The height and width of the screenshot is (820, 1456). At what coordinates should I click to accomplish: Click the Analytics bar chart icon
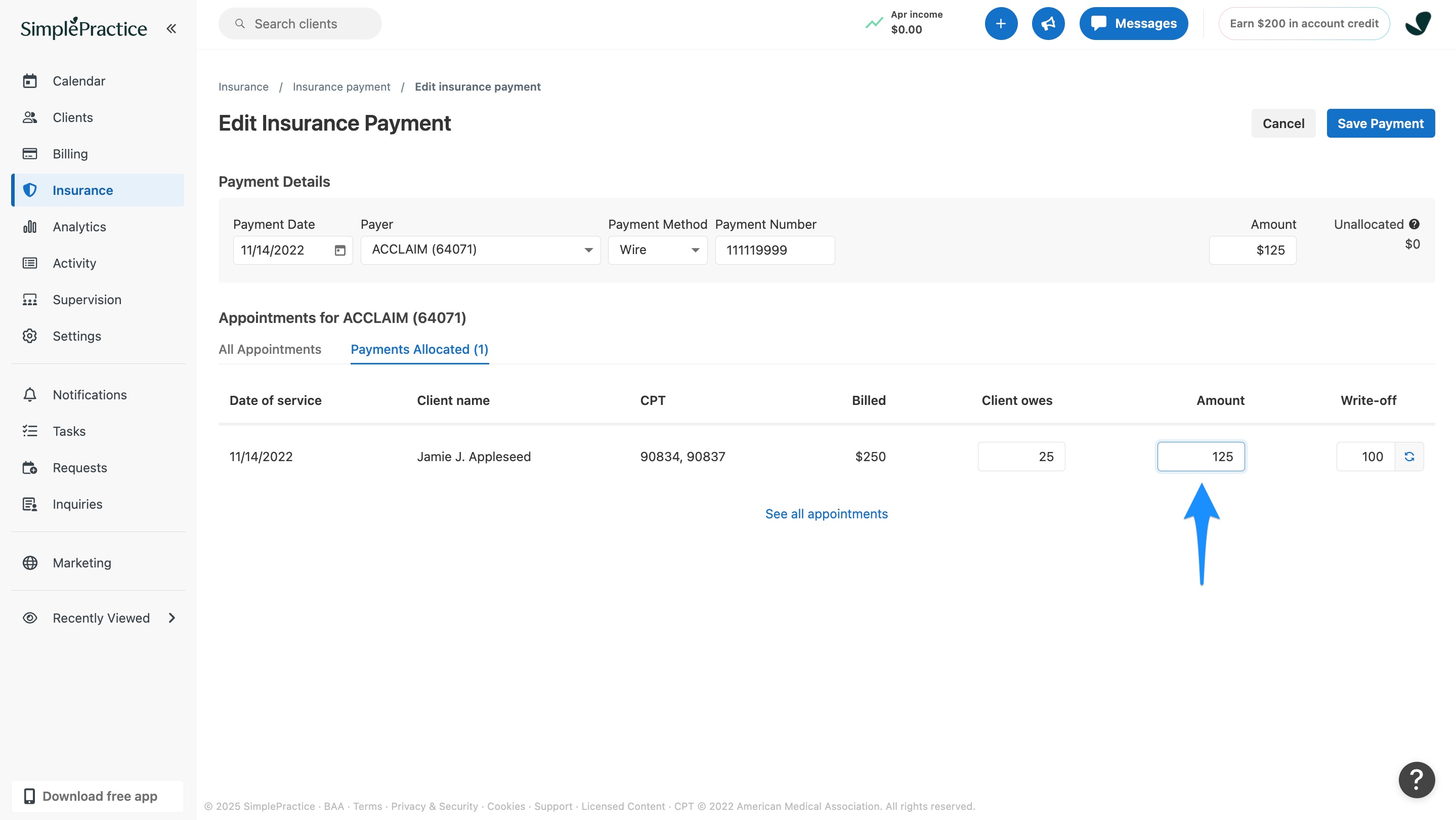[30, 227]
